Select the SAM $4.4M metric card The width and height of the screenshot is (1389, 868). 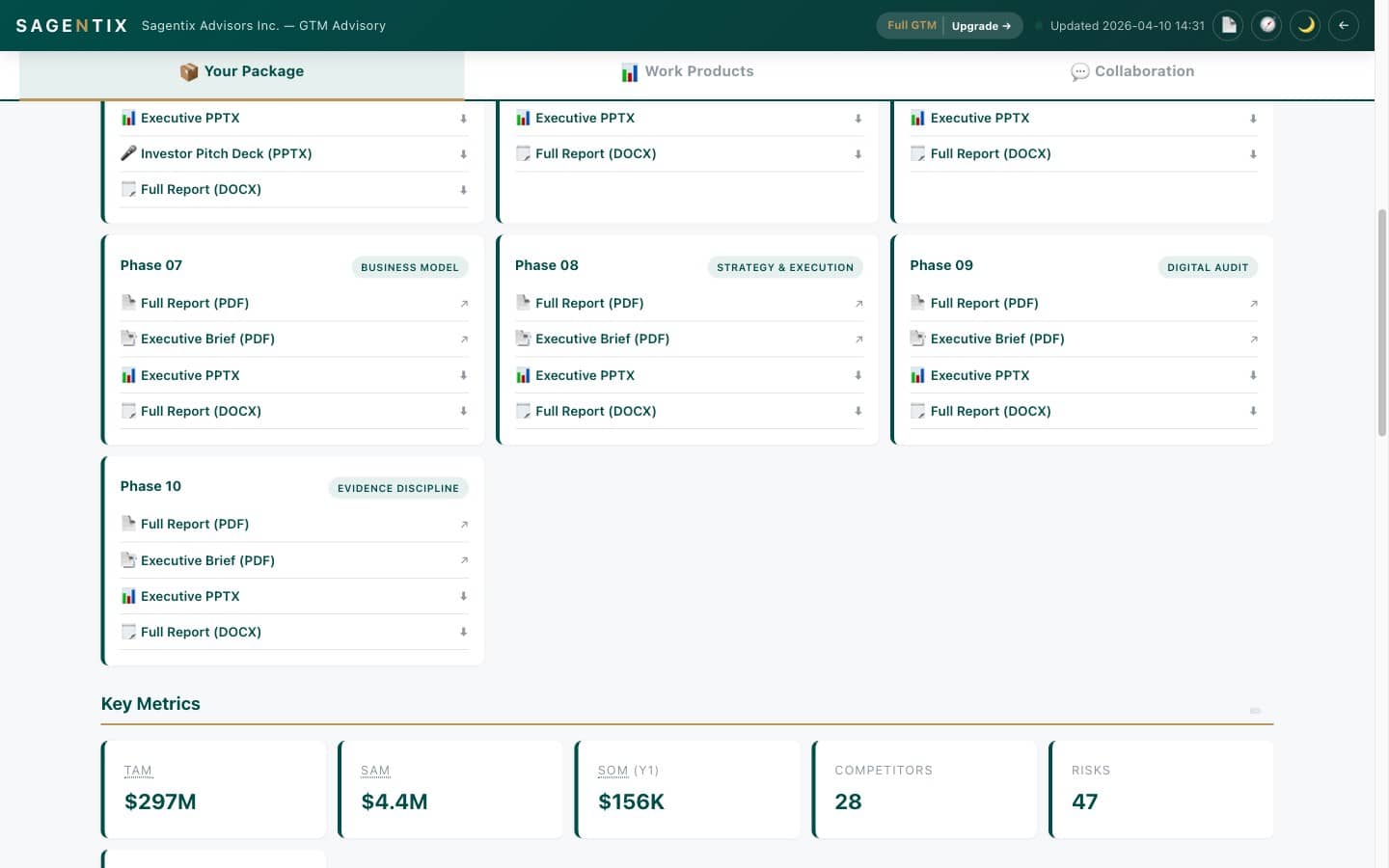point(450,789)
